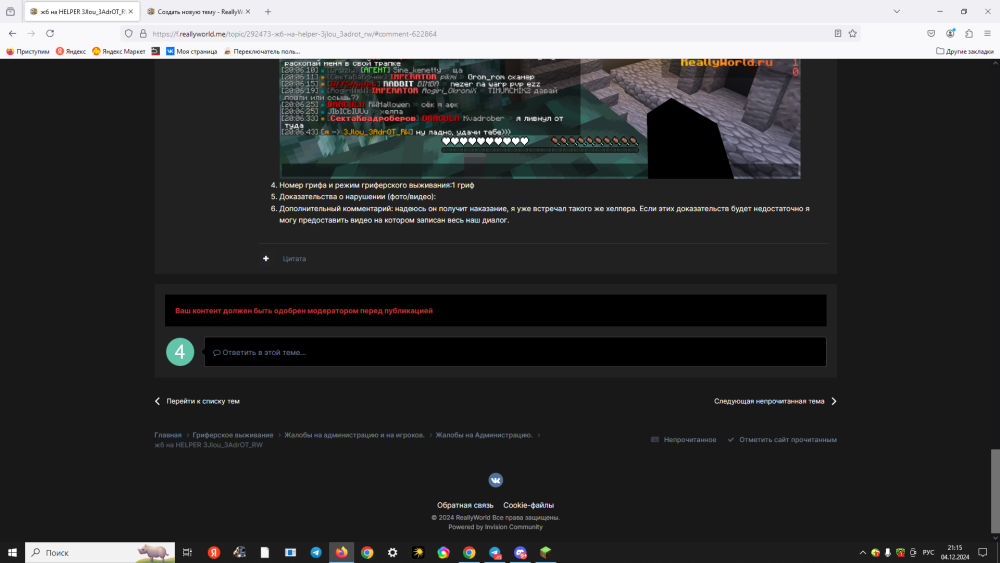Open the 'Cookie-файлы' footer link

[528, 505]
